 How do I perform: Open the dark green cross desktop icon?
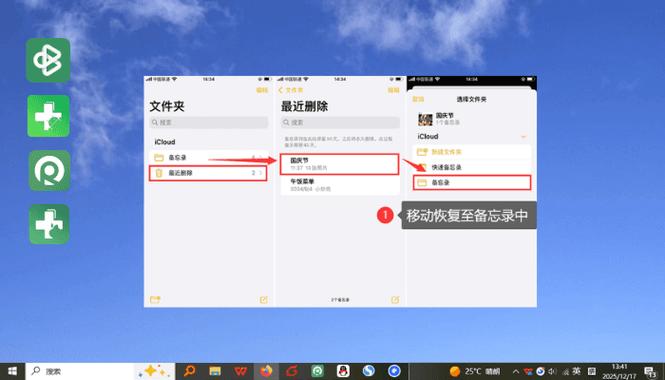49,224
